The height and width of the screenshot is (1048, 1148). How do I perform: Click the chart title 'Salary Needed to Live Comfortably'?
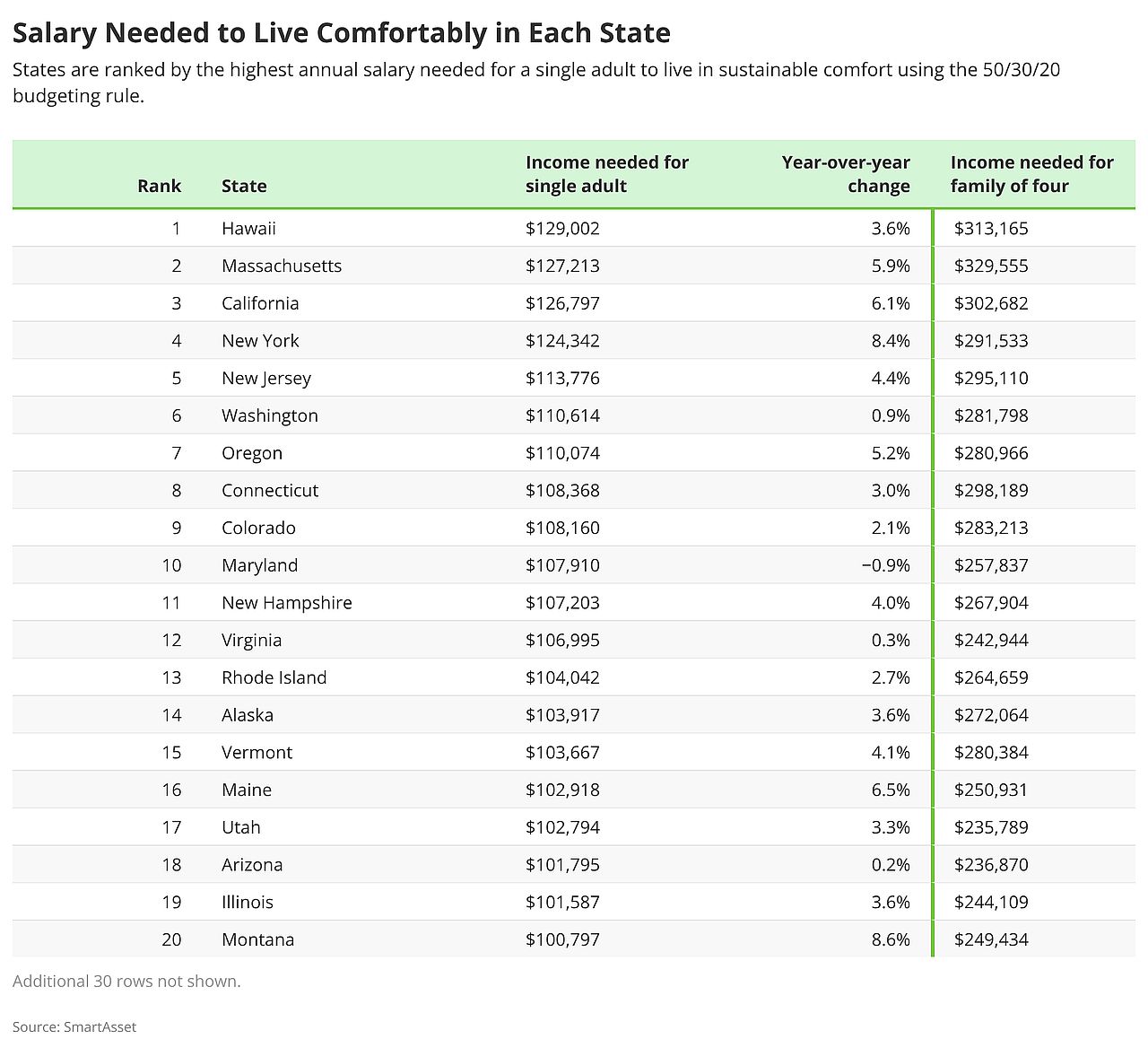click(342, 33)
